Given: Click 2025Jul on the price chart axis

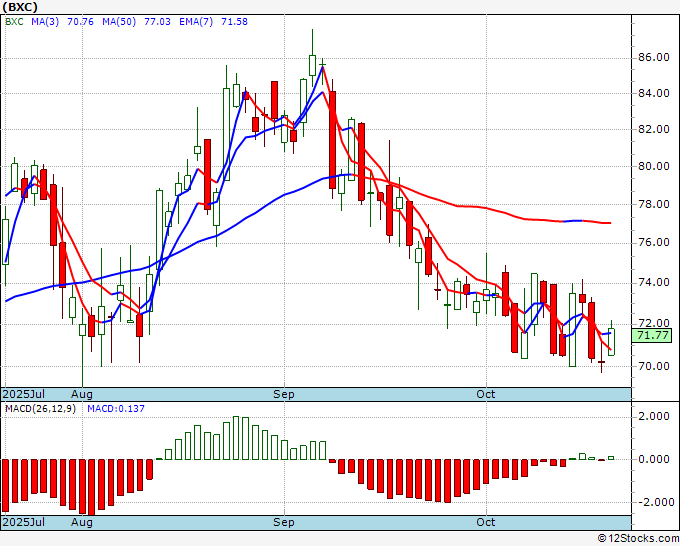Looking at the screenshot, I should (24, 394).
